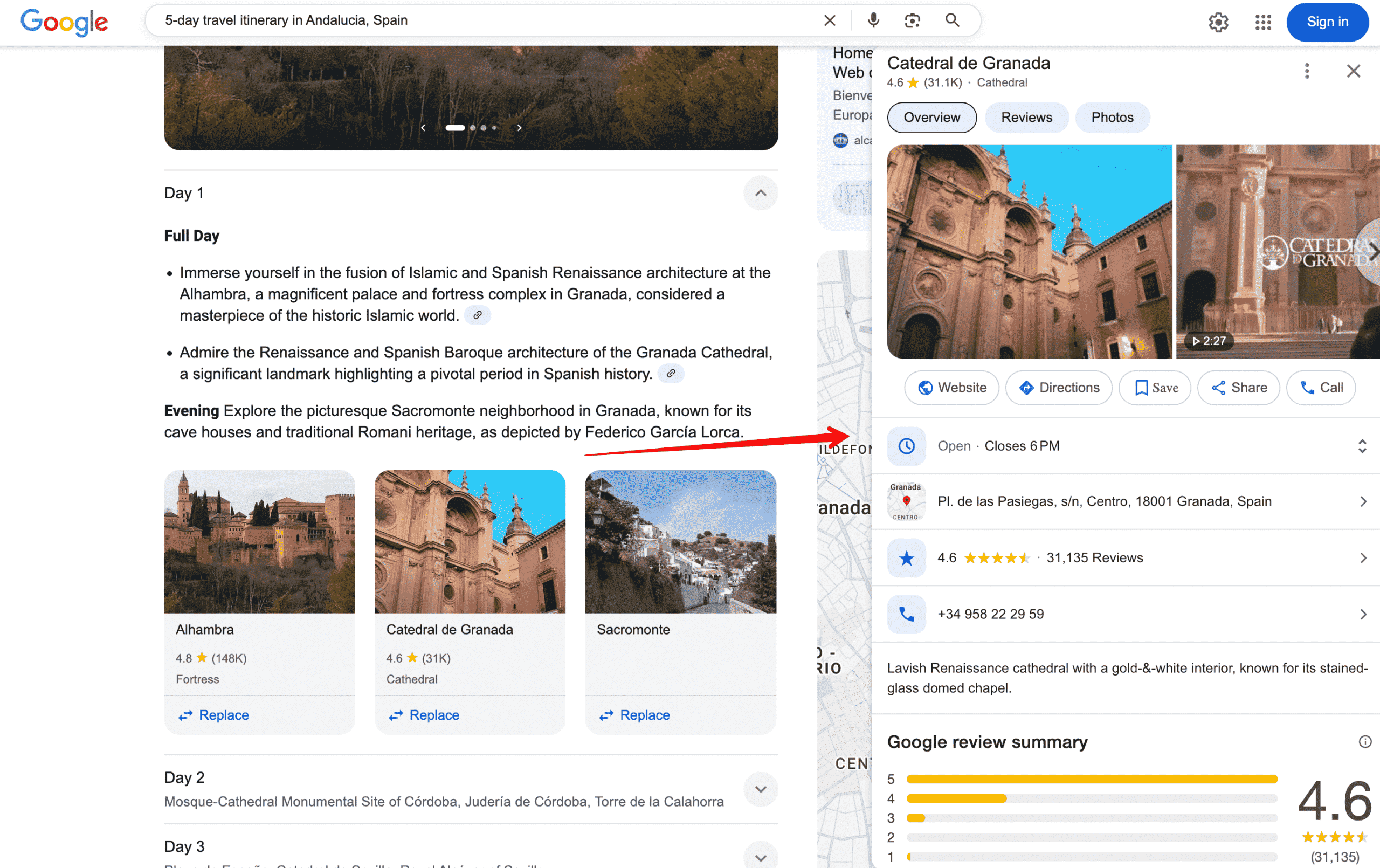Replace Catedral de Granada in itinerary
The height and width of the screenshot is (868, 1380).
coord(424,715)
